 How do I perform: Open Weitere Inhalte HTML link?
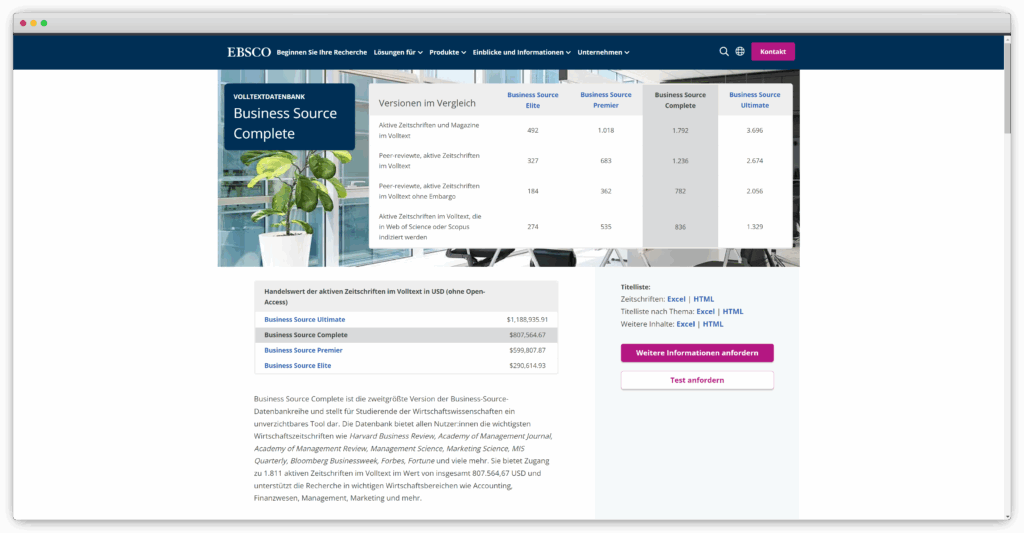[712, 324]
